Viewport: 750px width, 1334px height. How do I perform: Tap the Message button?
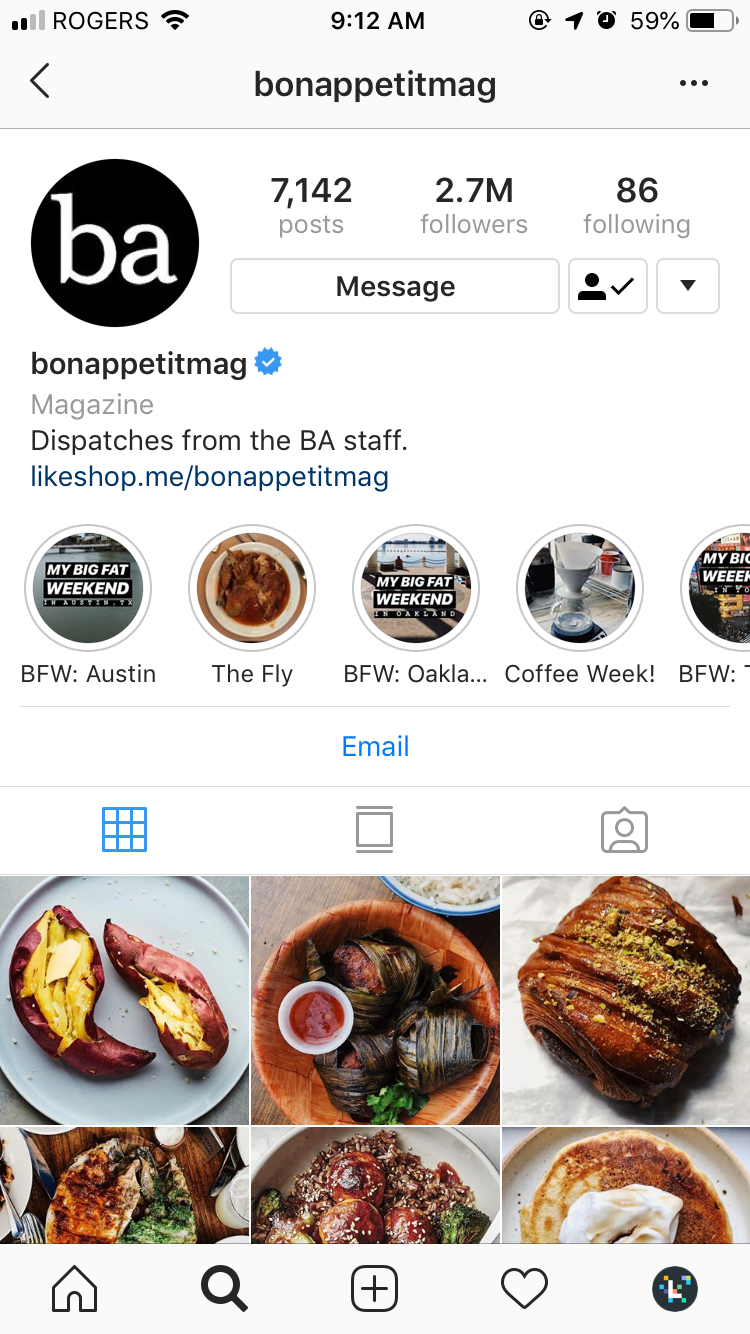coord(395,286)
